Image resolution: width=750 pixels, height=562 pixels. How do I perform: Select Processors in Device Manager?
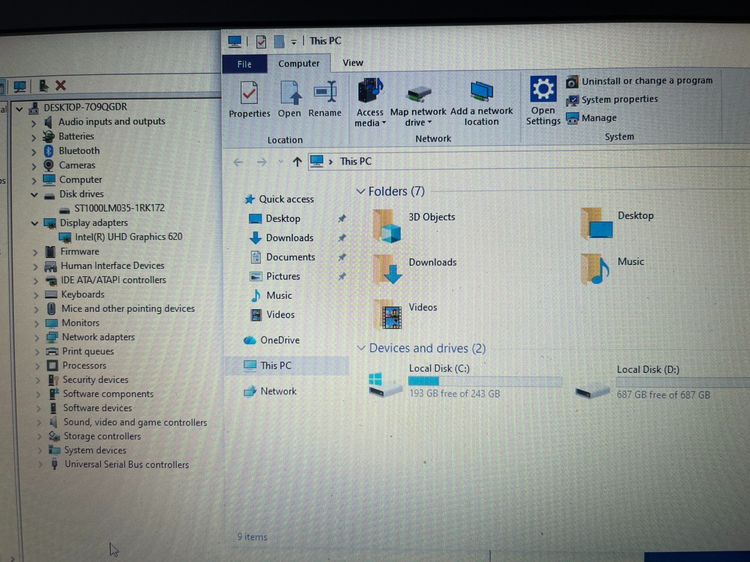pos(77,366)
